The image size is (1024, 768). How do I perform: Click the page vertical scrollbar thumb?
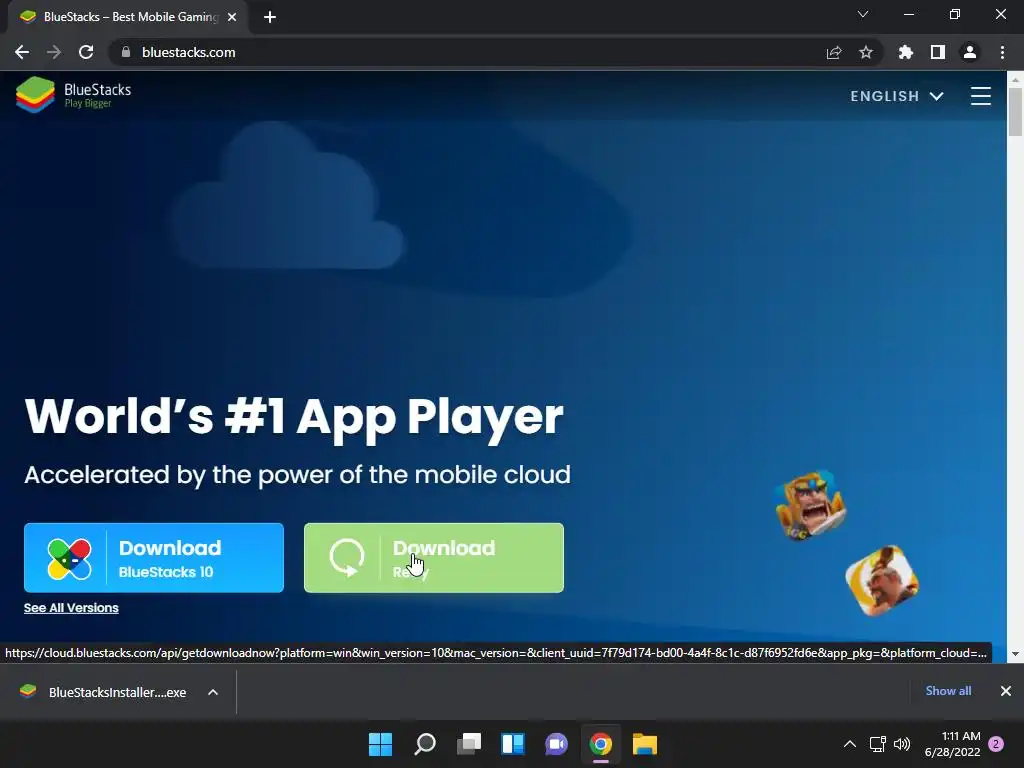pyautogui.click(x=1015, y=112)
